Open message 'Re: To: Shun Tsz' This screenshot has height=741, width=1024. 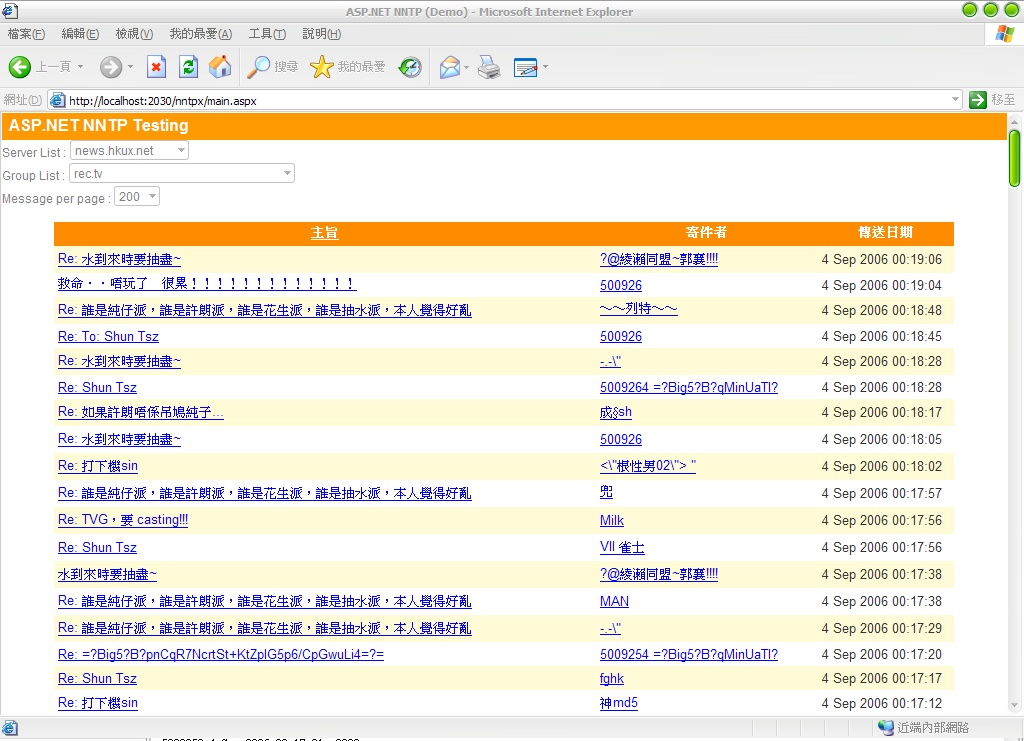click(108, 336)
